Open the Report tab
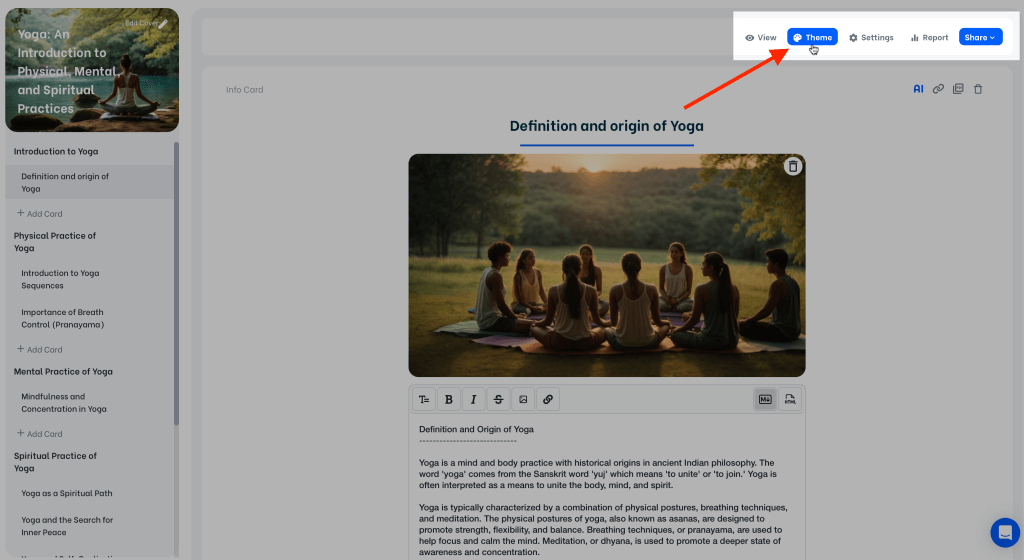Screen dimensions: 1024x560 pyautogui.click(x=929, y=37)
